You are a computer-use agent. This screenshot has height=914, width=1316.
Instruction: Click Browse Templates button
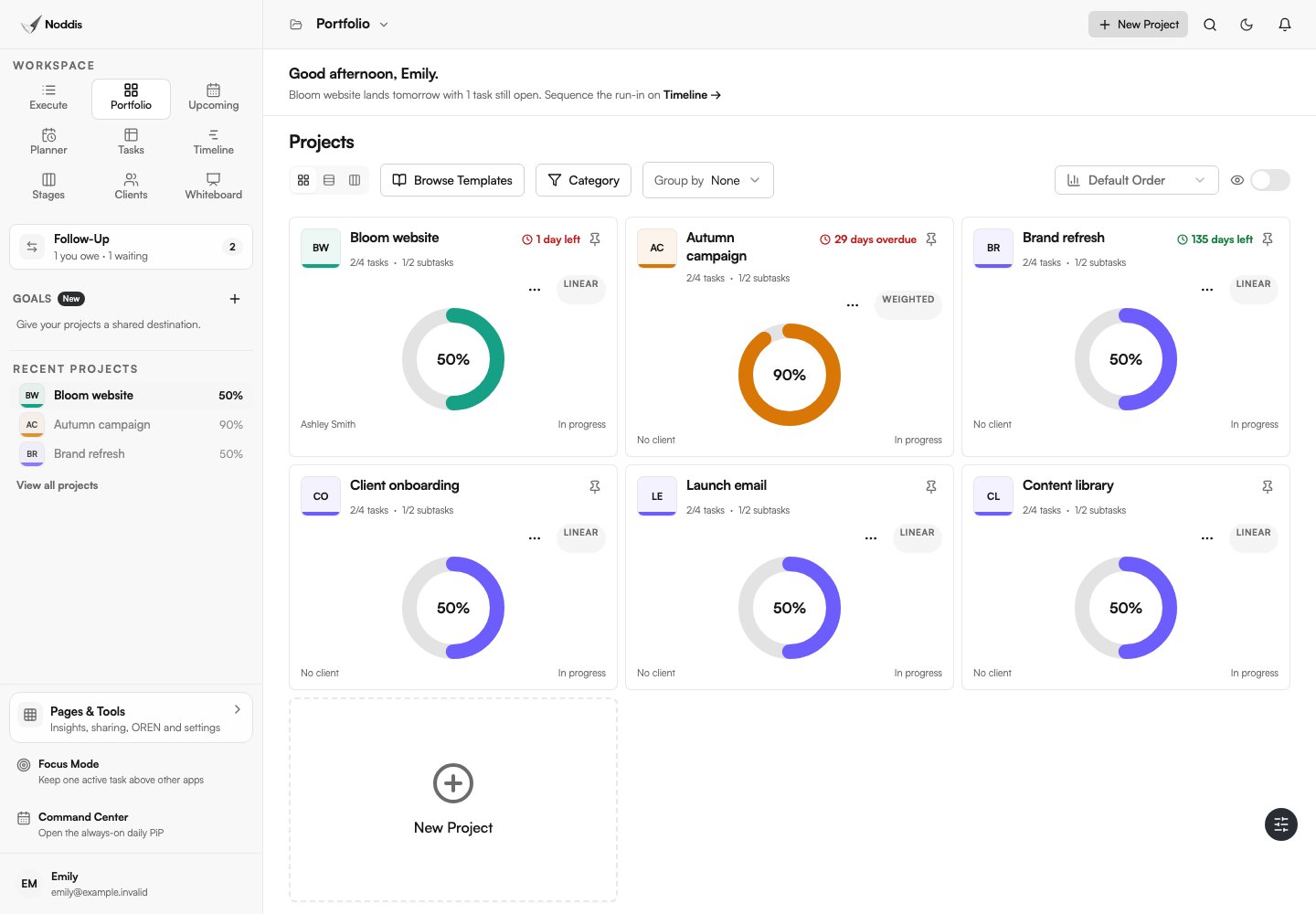point(452,180)
